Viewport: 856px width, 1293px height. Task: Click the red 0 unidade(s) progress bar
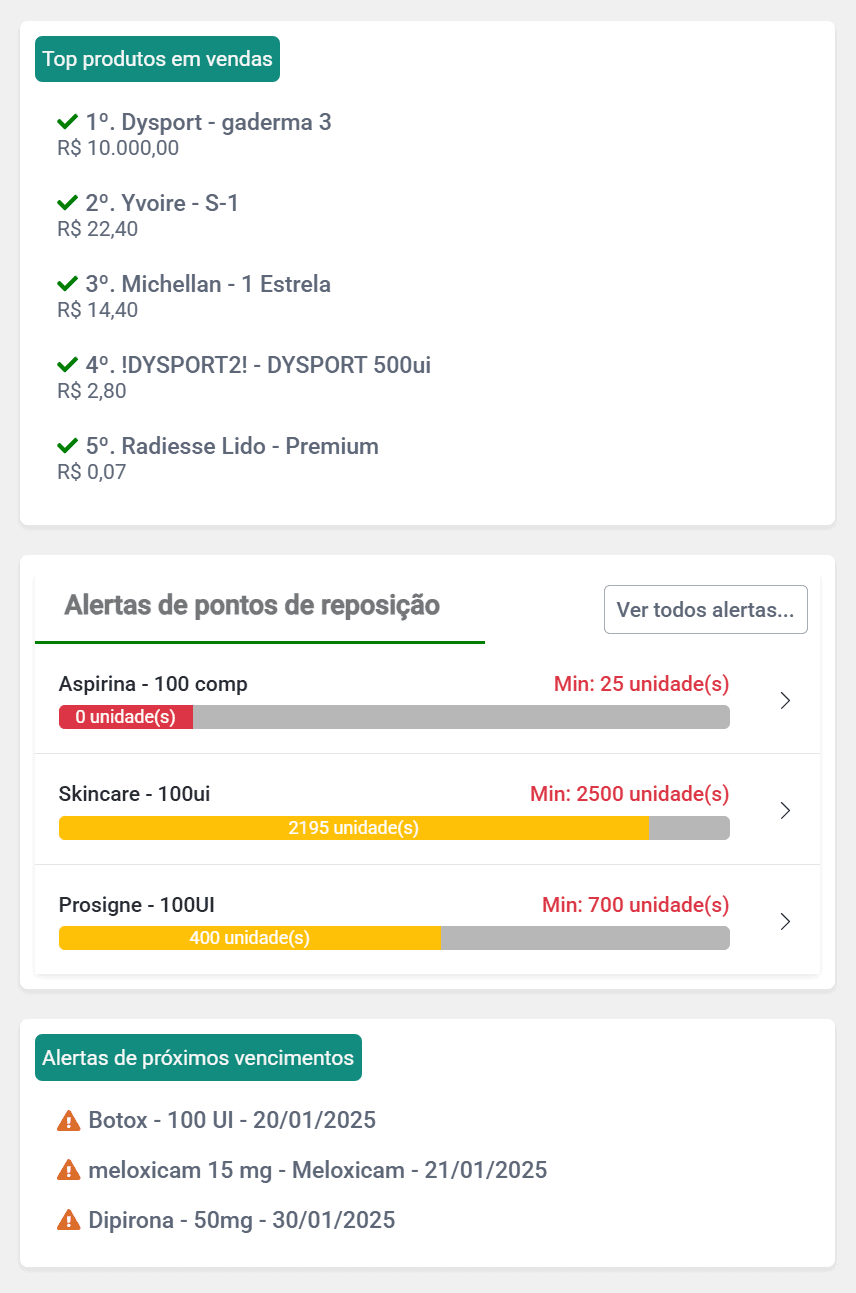coord(126,717)
